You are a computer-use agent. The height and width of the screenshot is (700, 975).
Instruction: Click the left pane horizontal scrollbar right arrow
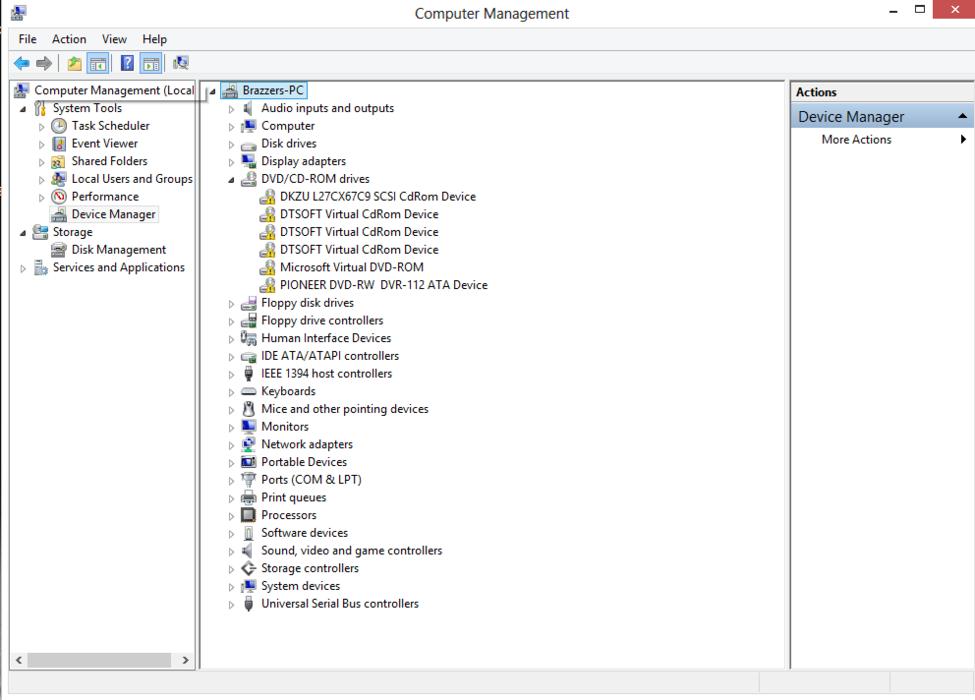point(185,660)
